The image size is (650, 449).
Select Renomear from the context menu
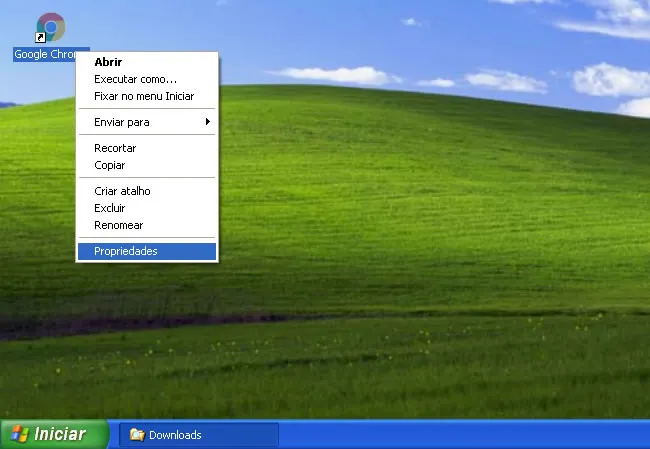[118, 225]
